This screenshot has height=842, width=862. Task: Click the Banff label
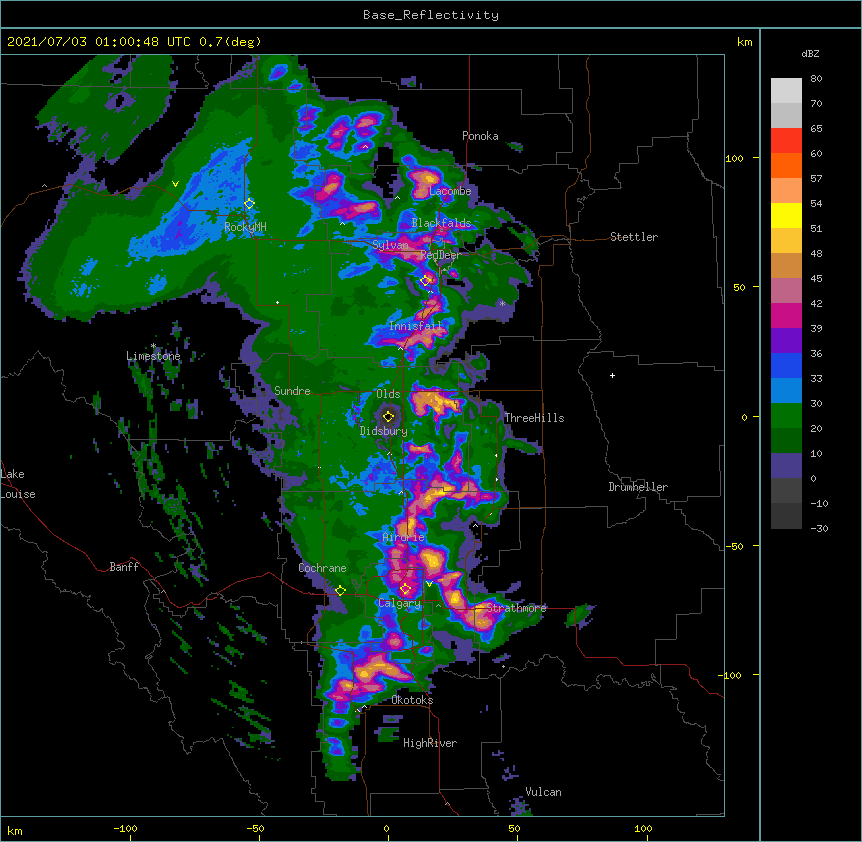[124, 567]
